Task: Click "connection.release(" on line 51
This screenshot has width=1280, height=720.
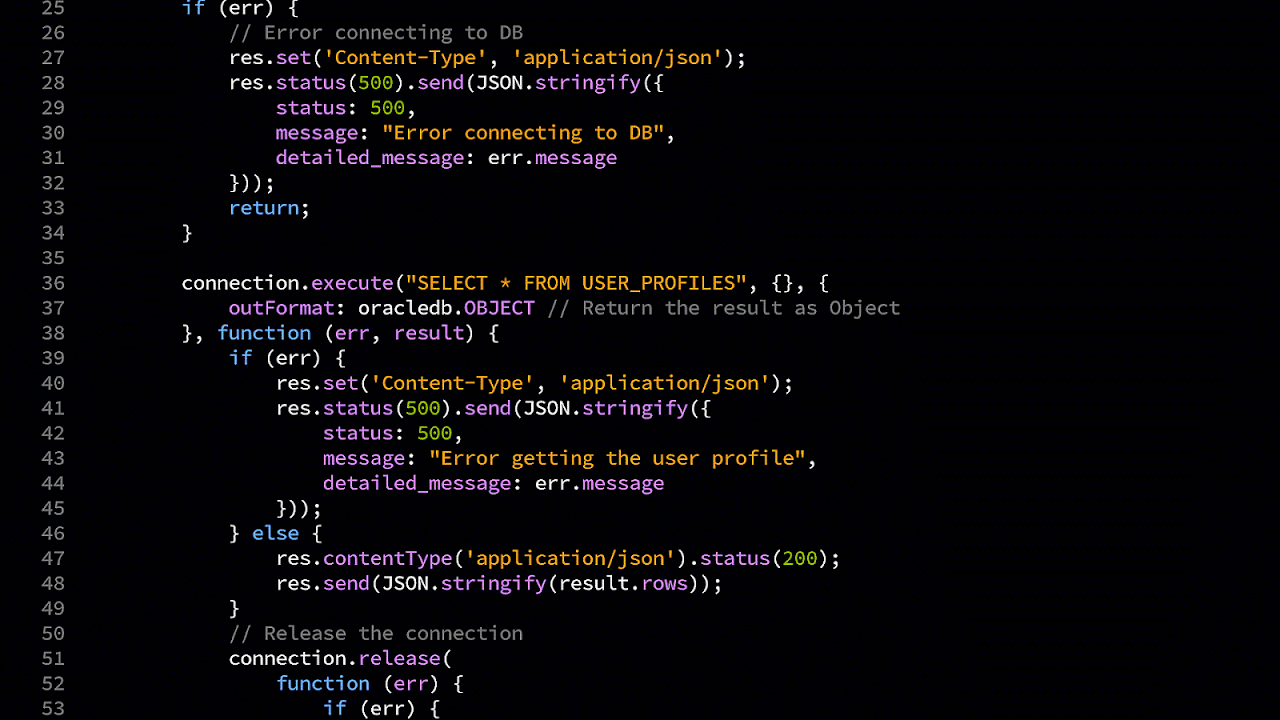Action: [341, 658]
